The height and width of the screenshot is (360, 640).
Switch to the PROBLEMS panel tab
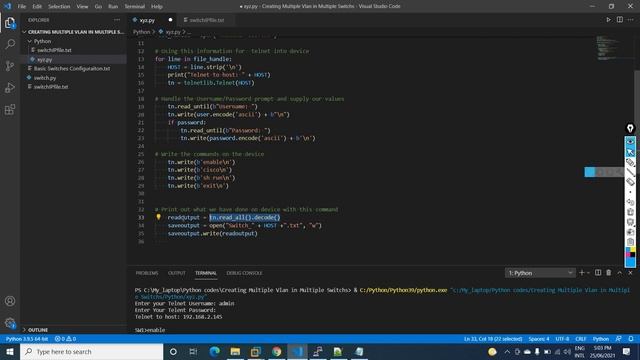point(147,273)
